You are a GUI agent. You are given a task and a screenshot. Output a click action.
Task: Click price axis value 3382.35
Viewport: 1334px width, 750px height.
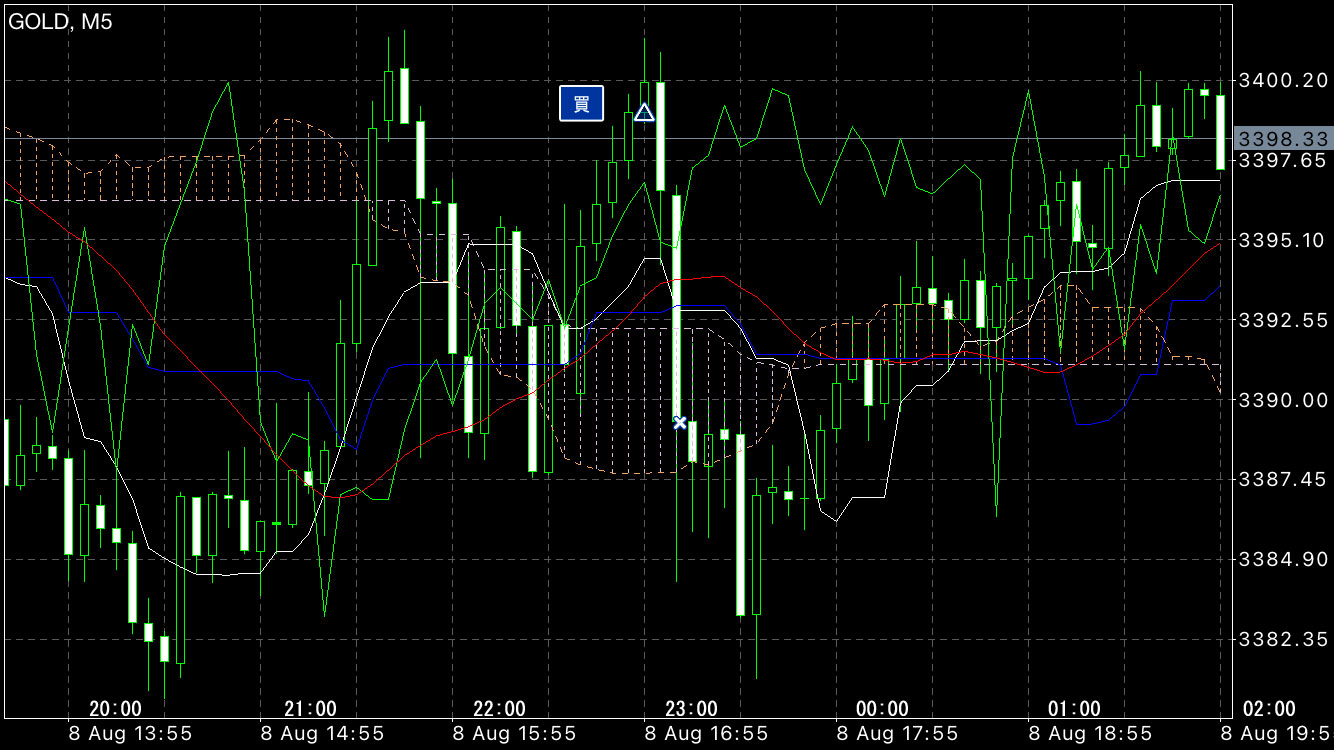pyautogui.click(x=1281, y=639)
